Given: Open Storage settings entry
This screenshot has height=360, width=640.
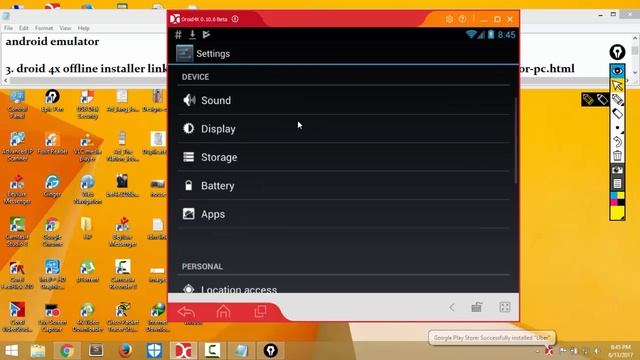Looking at the screenshot, I should 344,157.
